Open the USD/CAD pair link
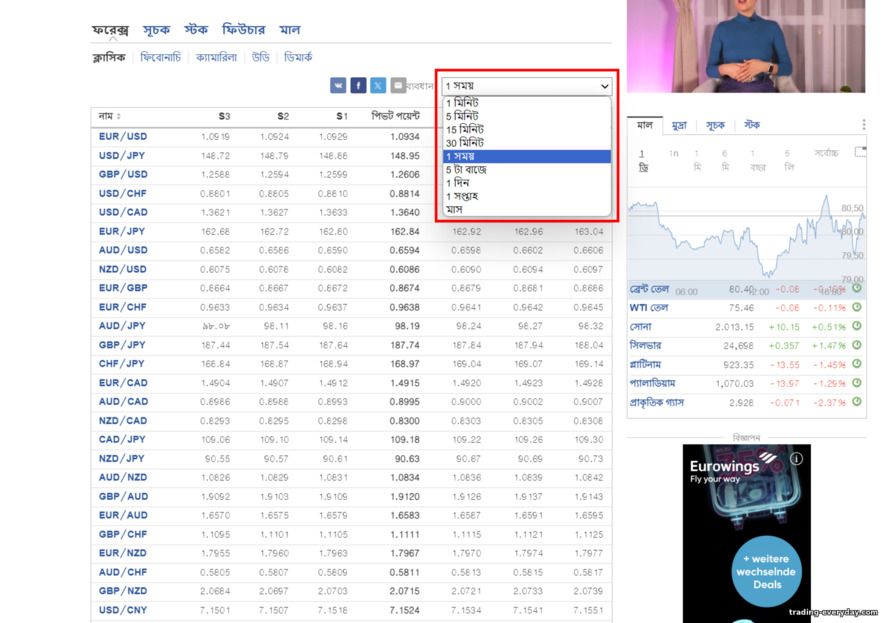 pos(123,212)
